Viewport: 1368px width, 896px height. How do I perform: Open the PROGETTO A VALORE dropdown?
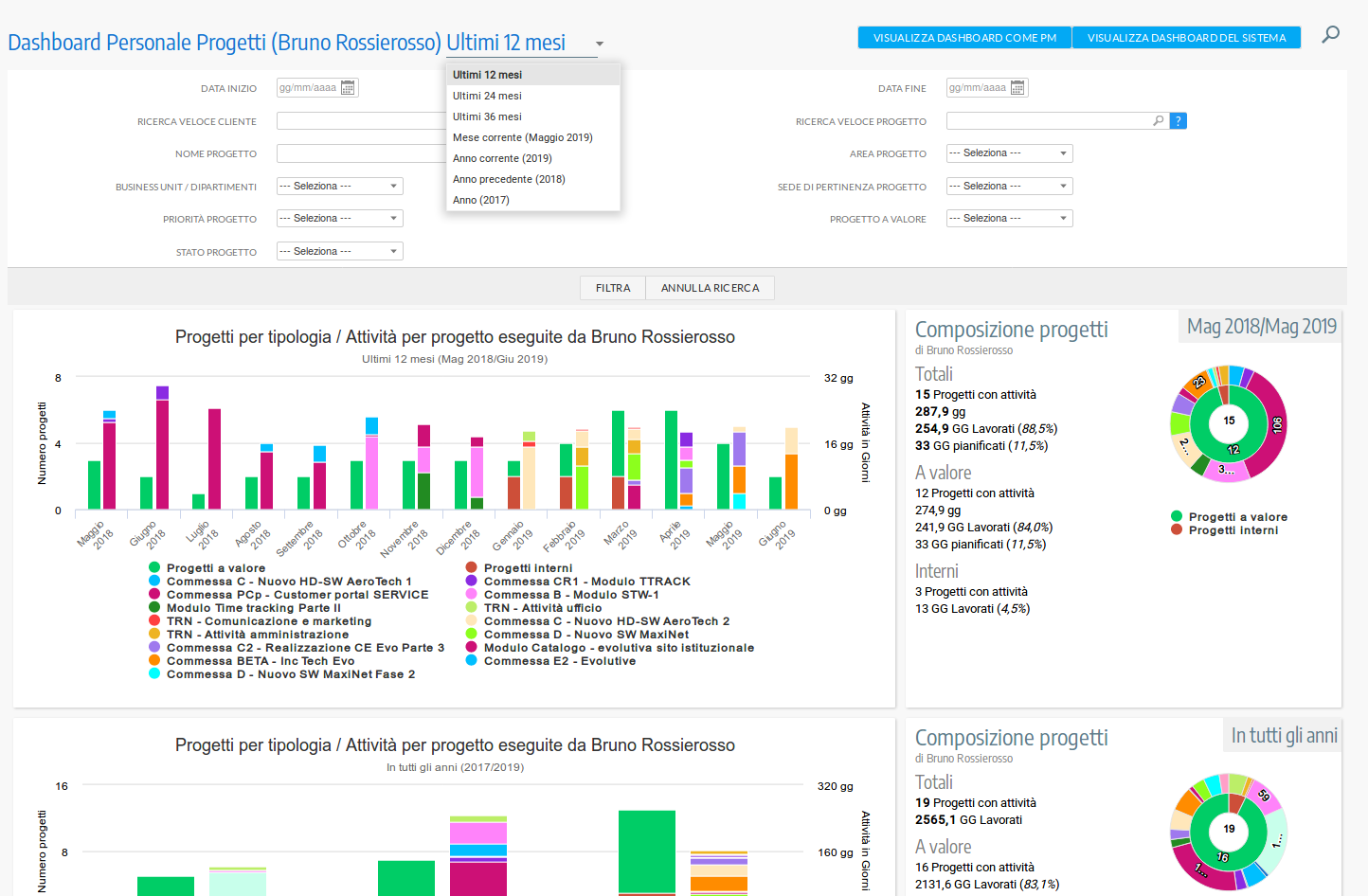1009,218
